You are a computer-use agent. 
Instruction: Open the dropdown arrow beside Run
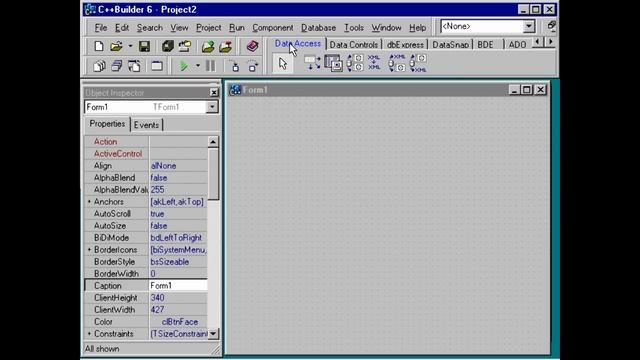click(x=198, y=66)
